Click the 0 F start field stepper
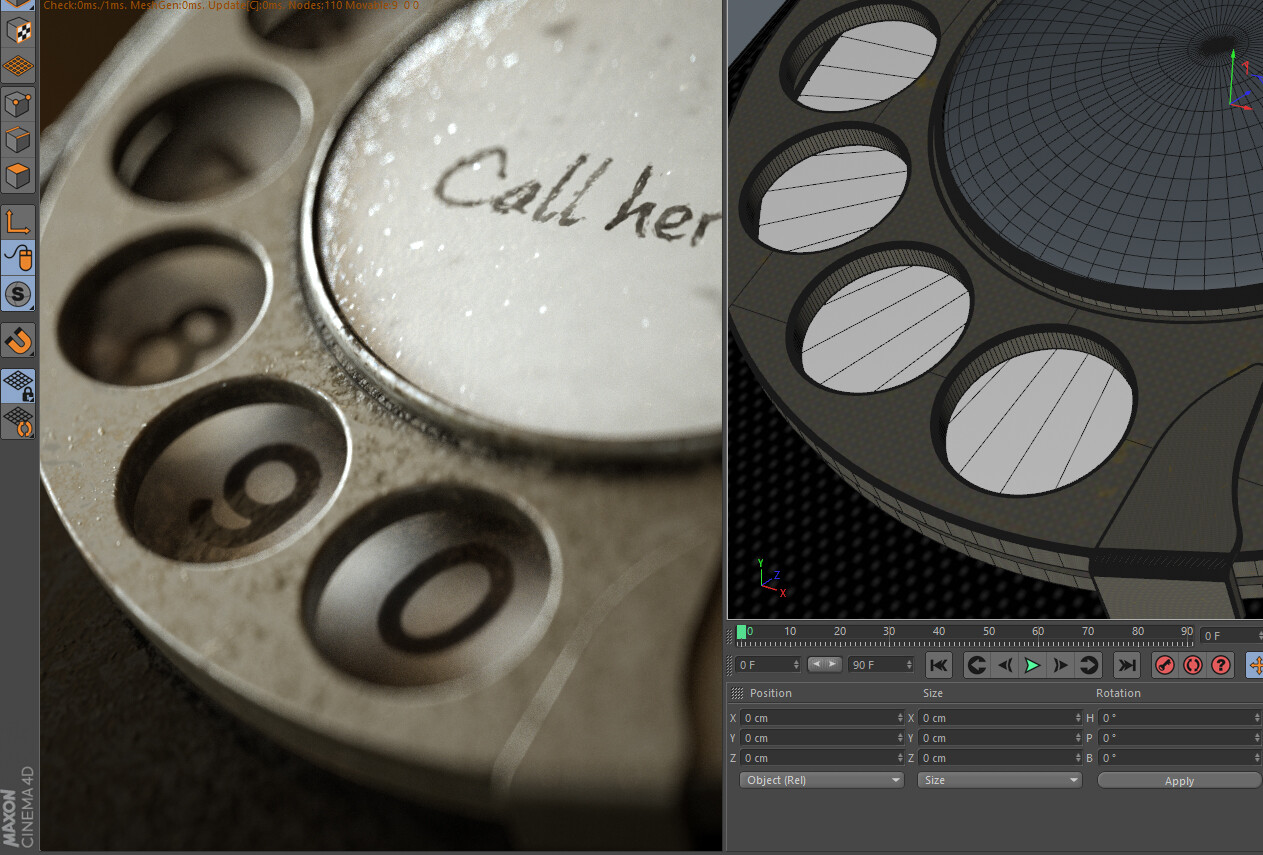This screenshot has width=1263, height=855. pos(797,665)
